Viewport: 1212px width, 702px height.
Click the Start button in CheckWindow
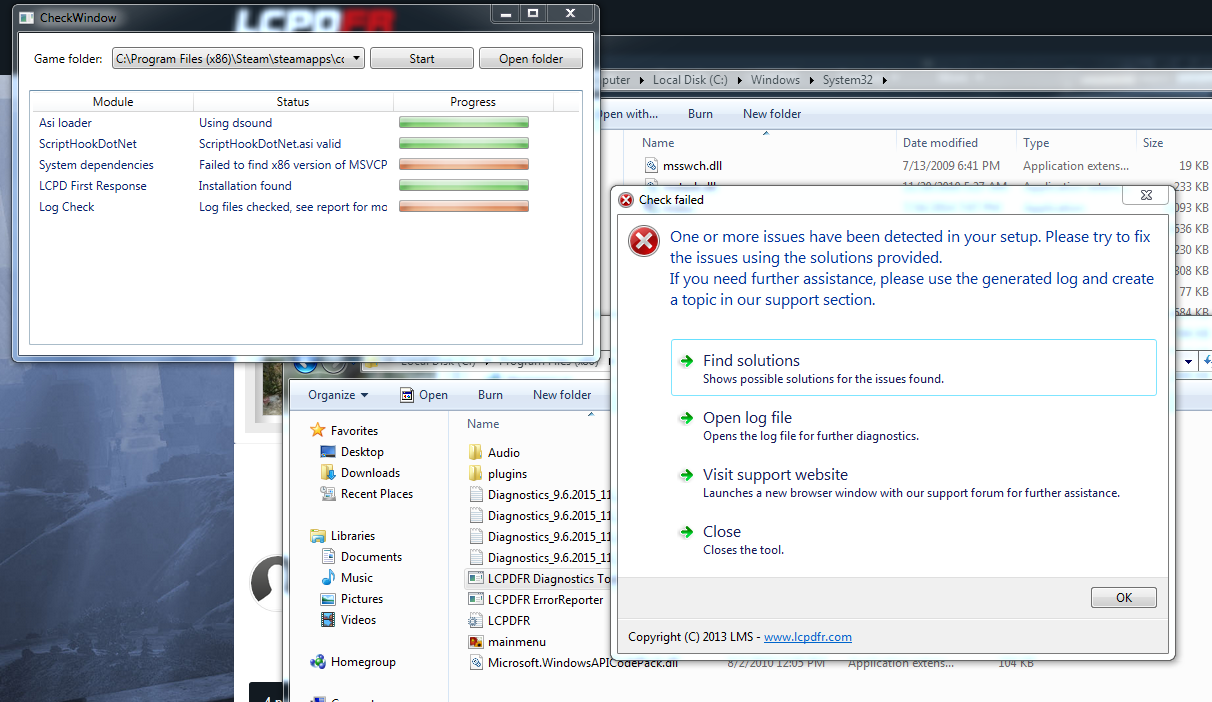click(421, 59)
